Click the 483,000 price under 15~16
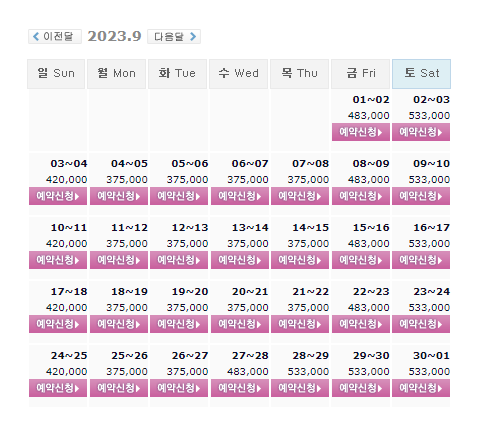 coord(369,244)
